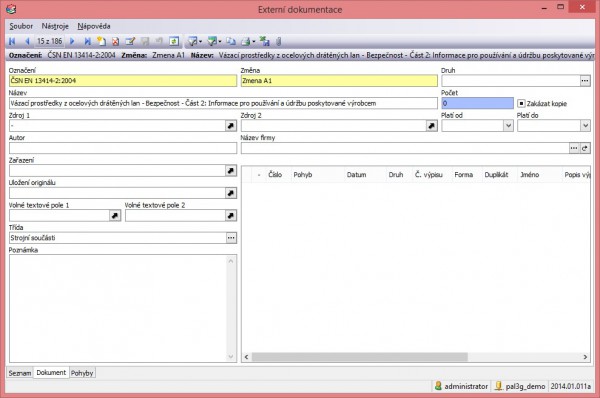This screenshot has height=398, width=600.
Task: Jump to the last record
Action: point(87,41)
